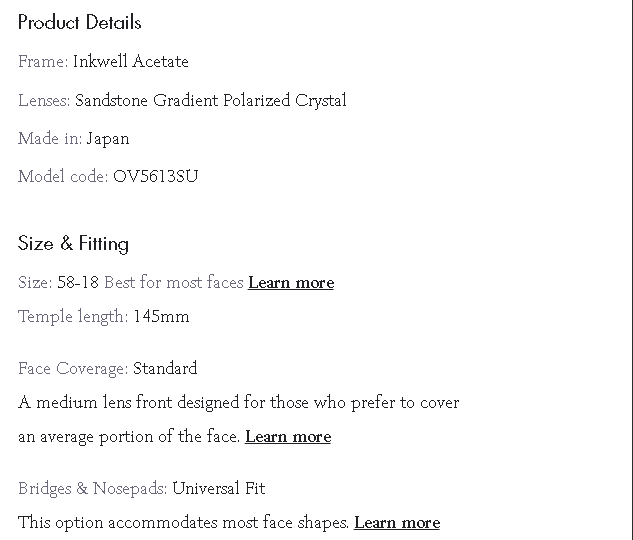Open Learn more link beside size 58-18
633x540 pixels.
pos(291,283)
